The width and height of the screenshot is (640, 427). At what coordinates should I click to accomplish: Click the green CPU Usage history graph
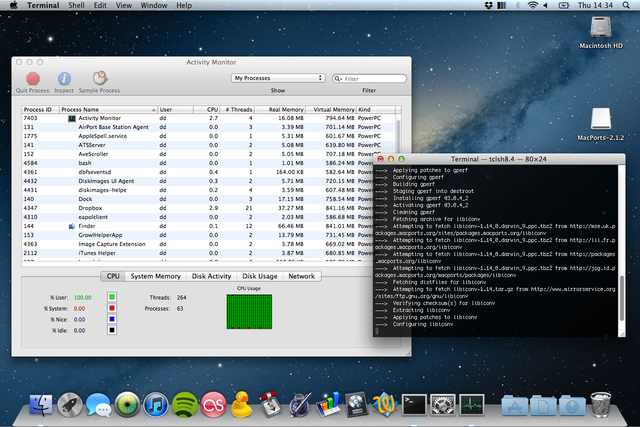click(x=249, y=312)
